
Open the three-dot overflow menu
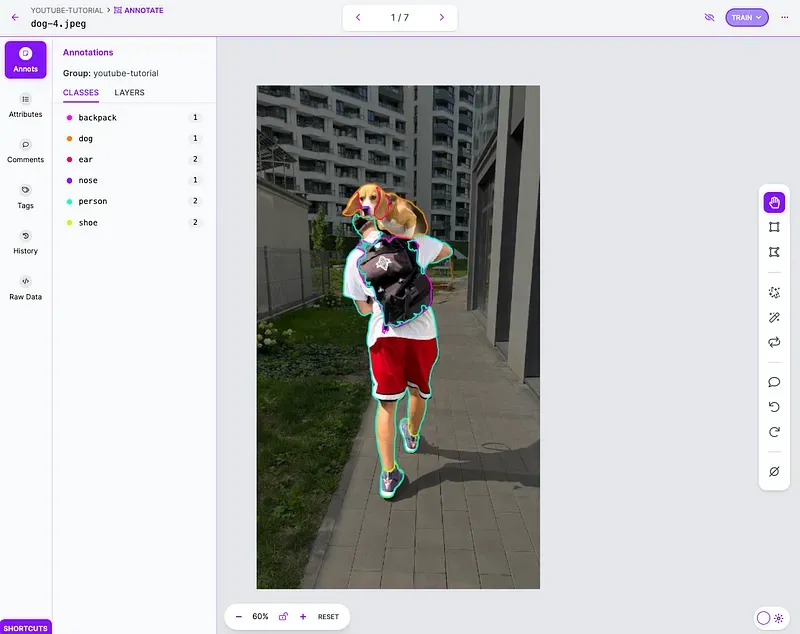(783, 17)
